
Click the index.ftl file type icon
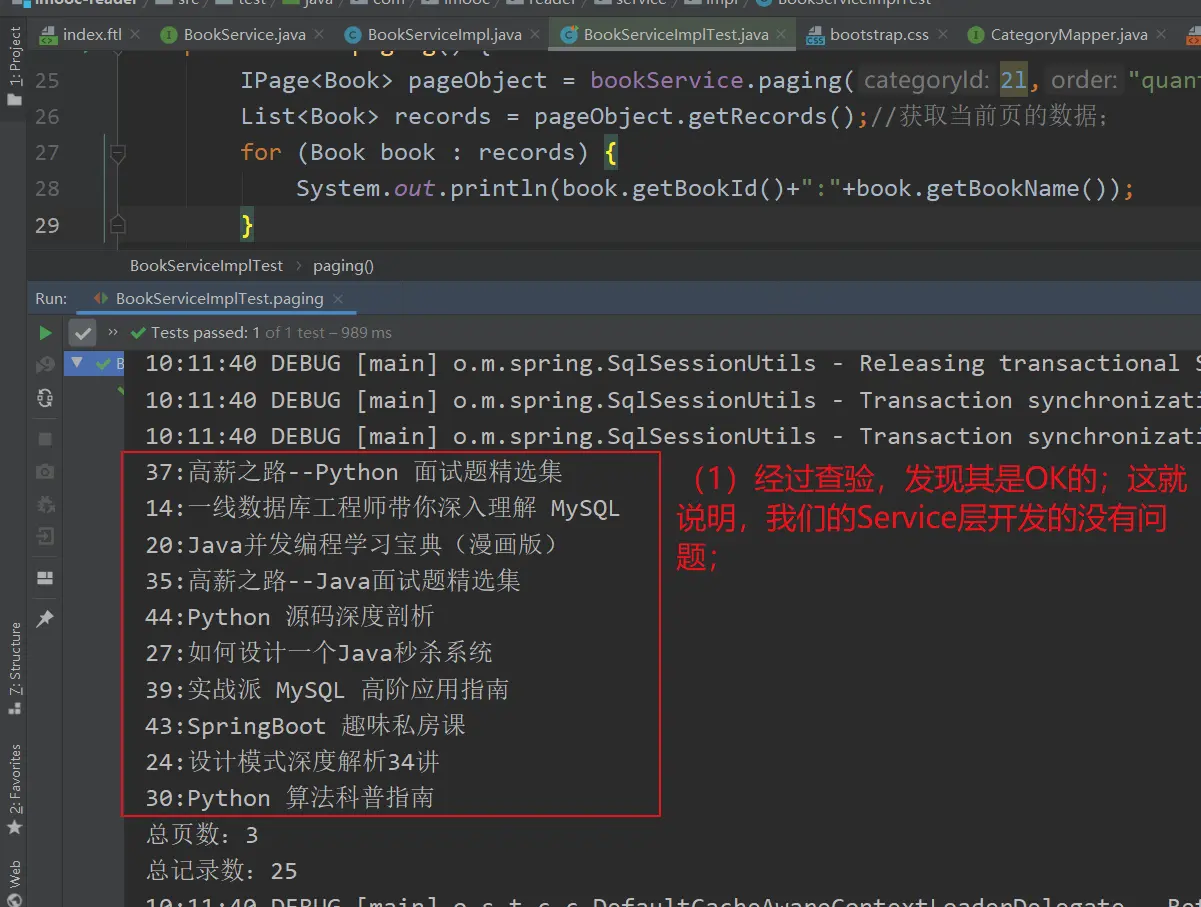coord(48,35)
